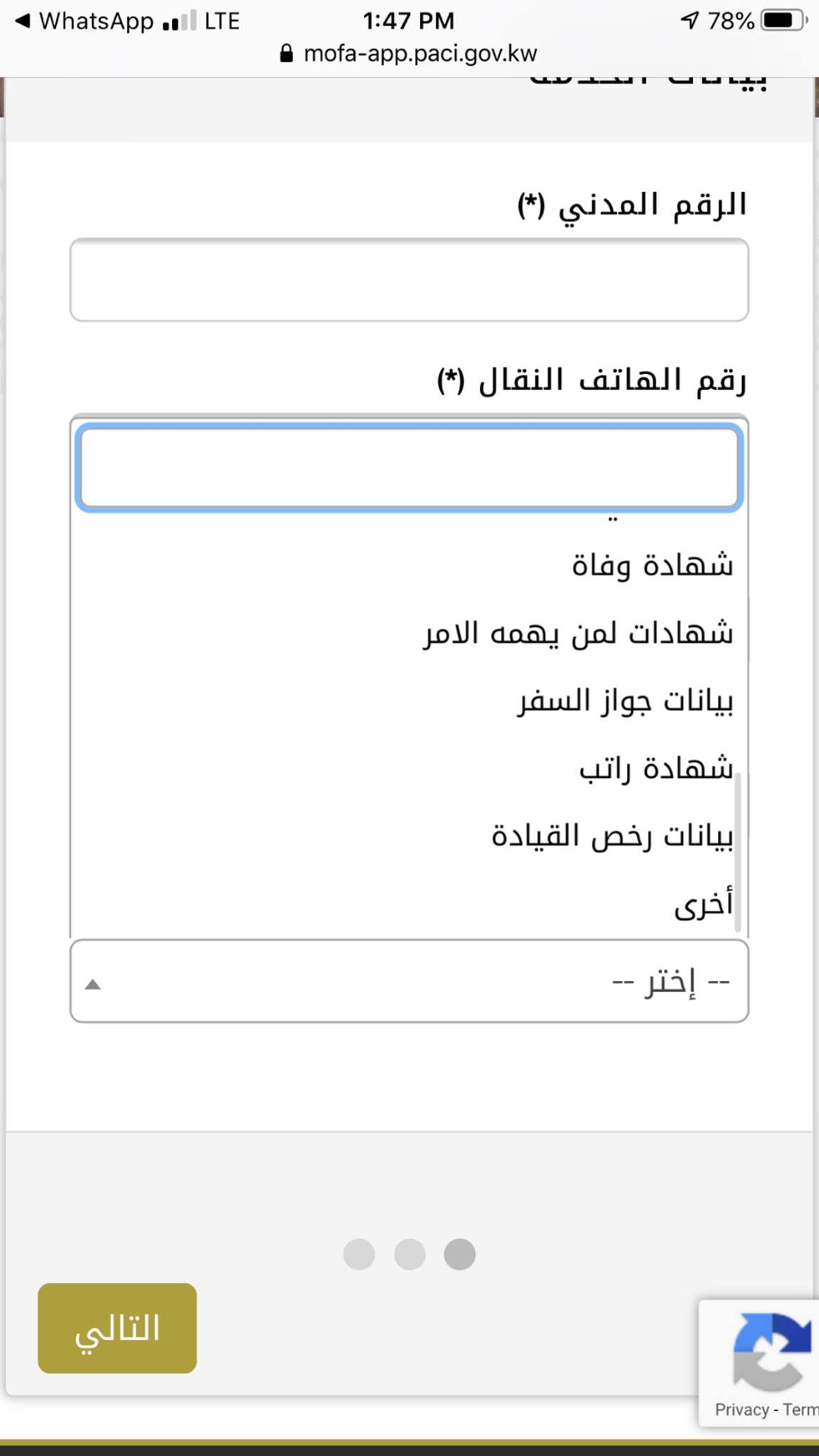Screen dimensions: 819x1456
Task: Open the '-- إختر --' select box
Action: (409, 981)
